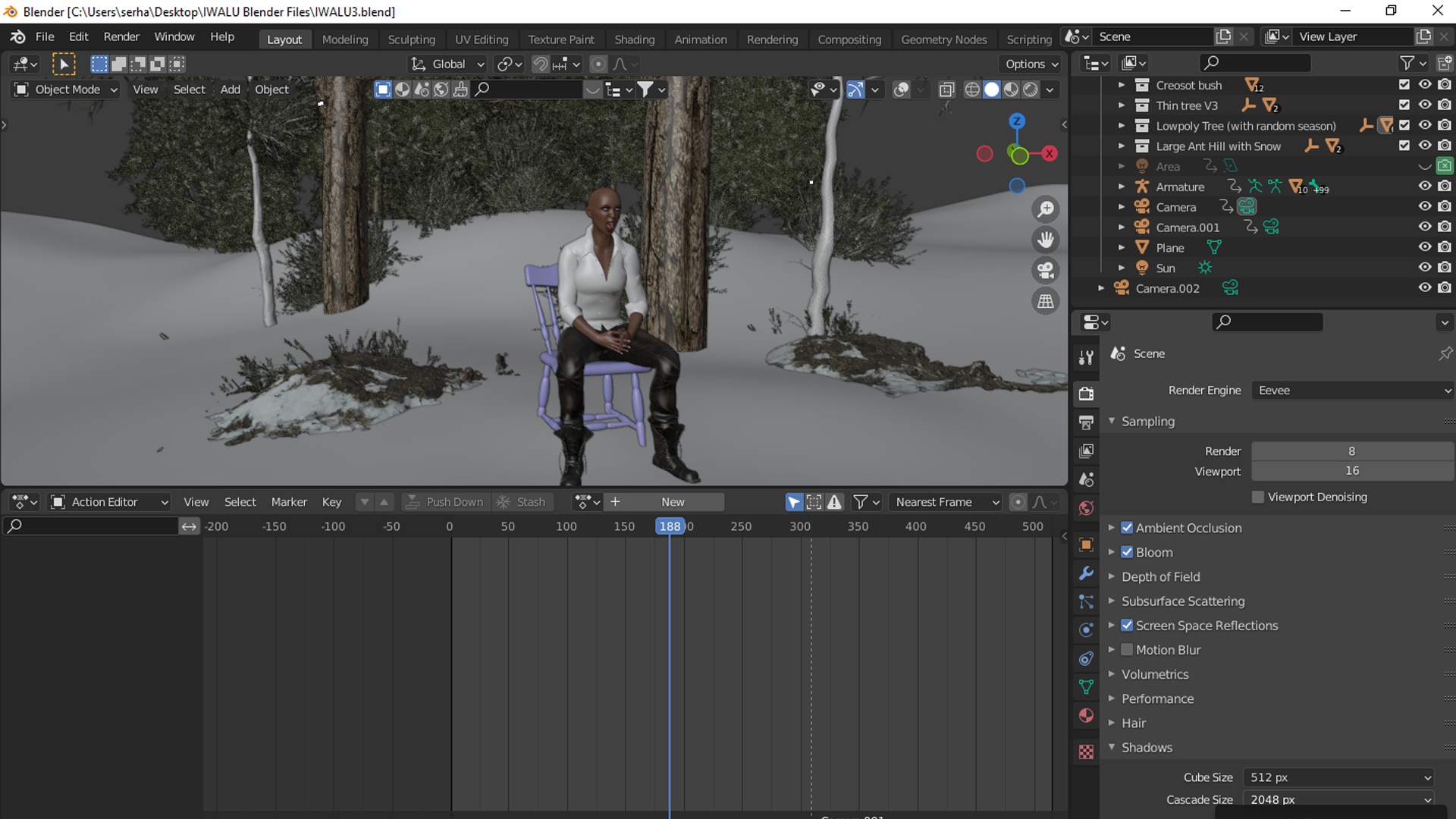Open the Tool properties tab

[x=1086, y=358]
